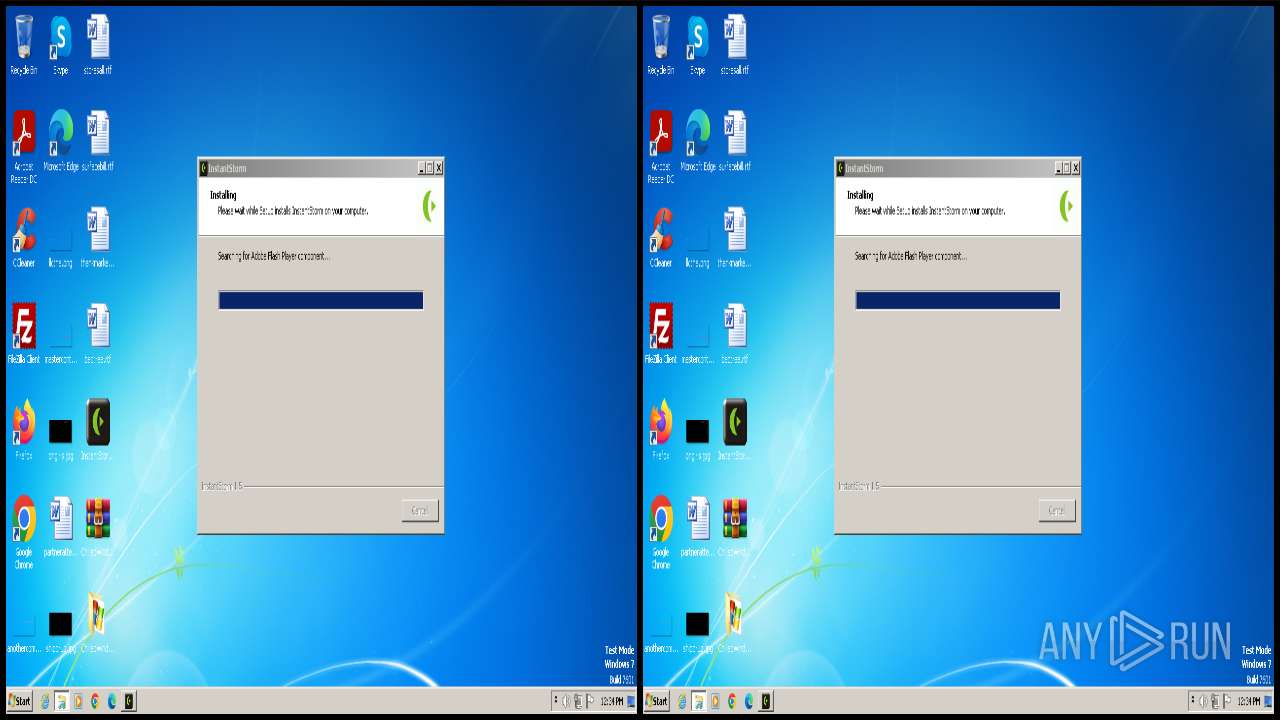Select the WinRAR archive icon on the right desktop copy

click(735, 526)
